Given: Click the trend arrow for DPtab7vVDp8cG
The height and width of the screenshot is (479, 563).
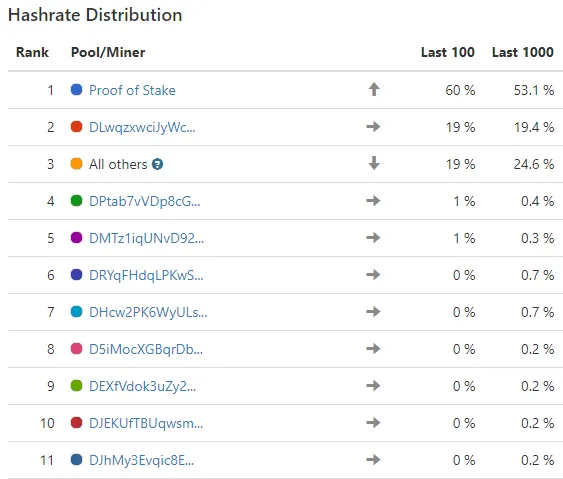Looking at the screenshot, I should tap(373, 200).
